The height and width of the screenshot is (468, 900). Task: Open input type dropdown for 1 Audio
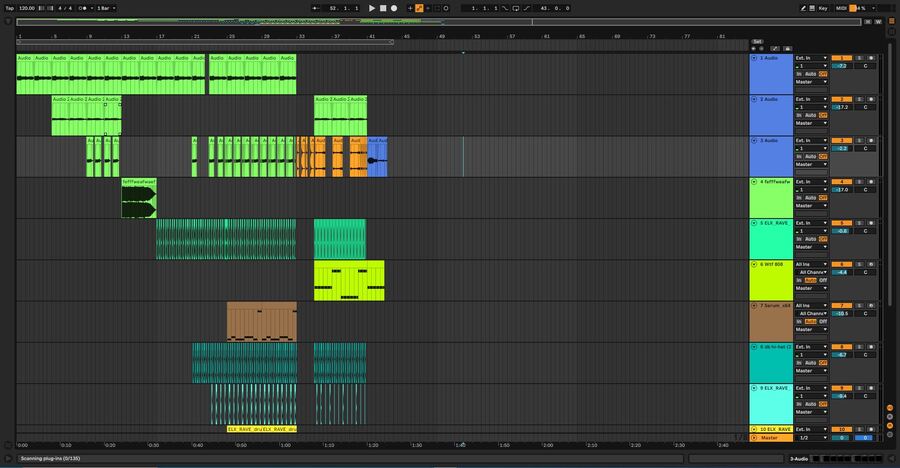point(811,58)
